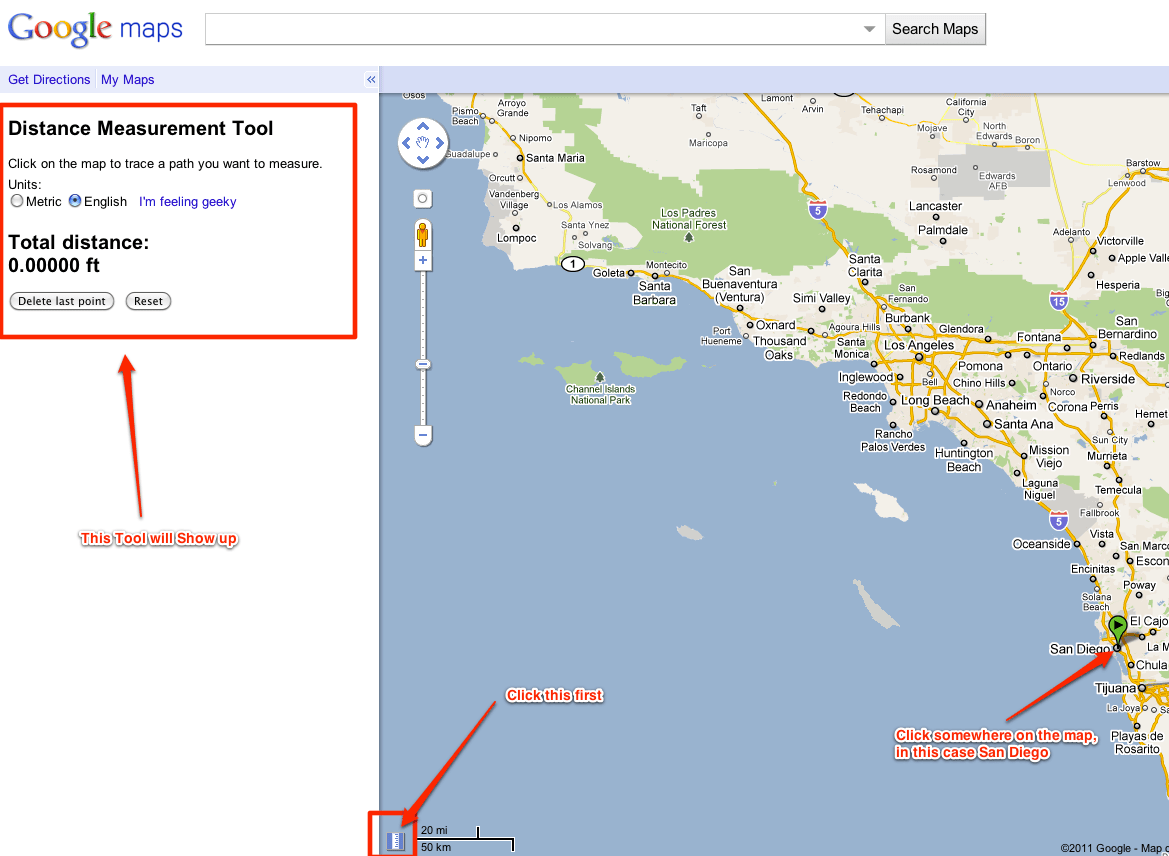The height and width of the screenshot is (856, 1169).
Task: Open the search box suggestions dropdown arrow
Action: [869, 29]
